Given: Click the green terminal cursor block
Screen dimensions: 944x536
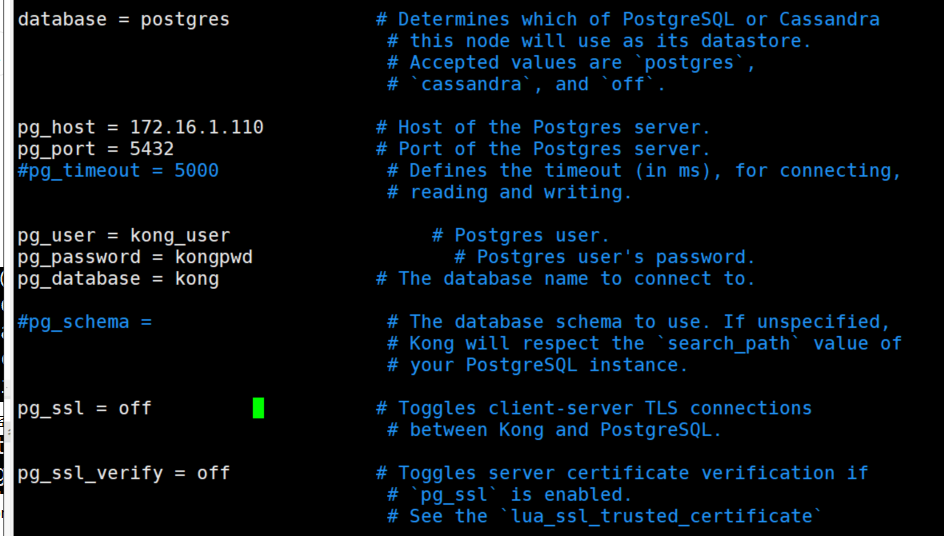Looking at the screenshot, I should pyautogui.click(x=258, y=408).
